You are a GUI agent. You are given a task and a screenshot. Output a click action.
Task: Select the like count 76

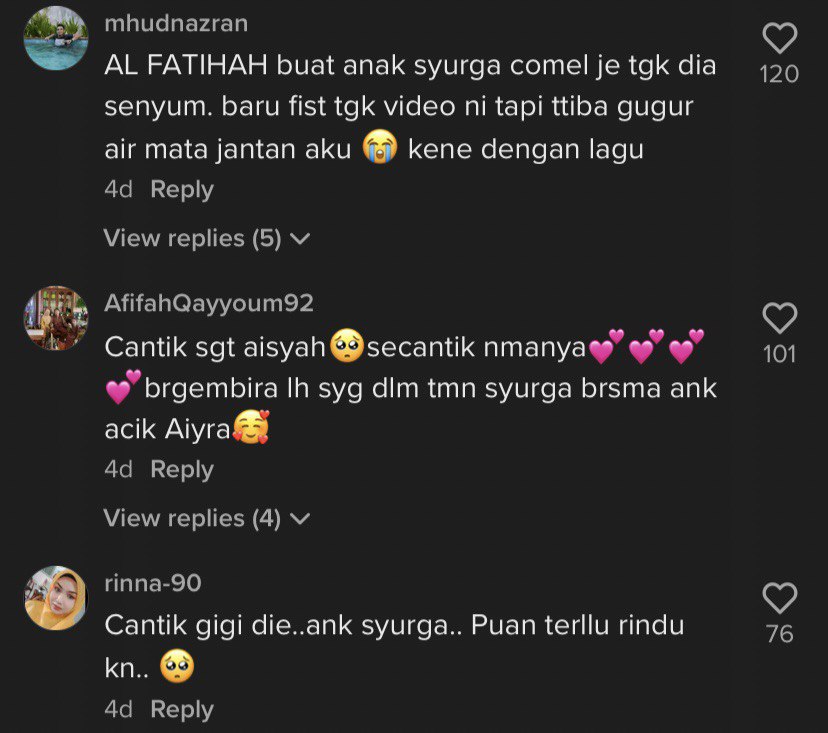779,634
